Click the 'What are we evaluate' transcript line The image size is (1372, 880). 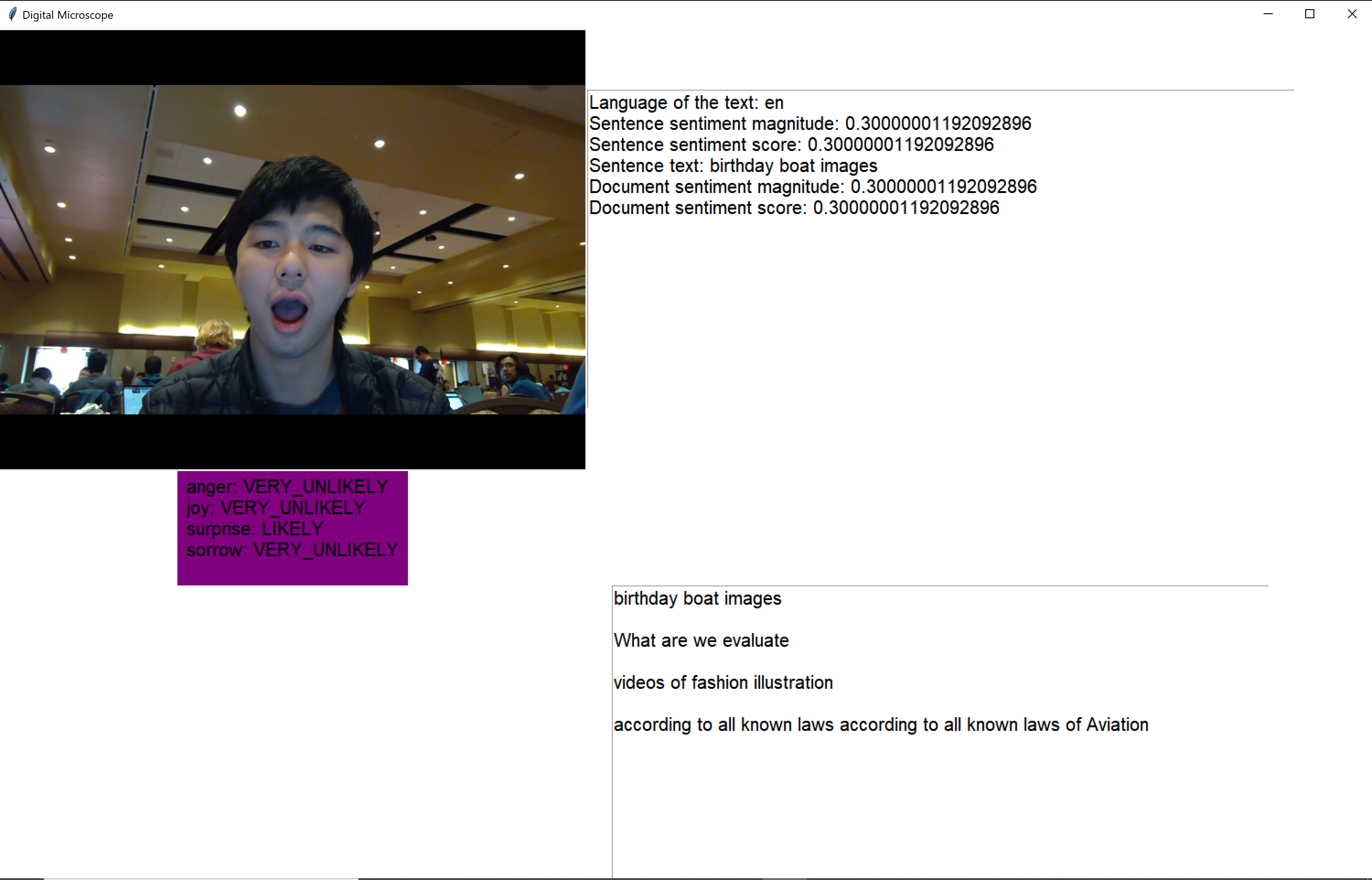point(701,641)
